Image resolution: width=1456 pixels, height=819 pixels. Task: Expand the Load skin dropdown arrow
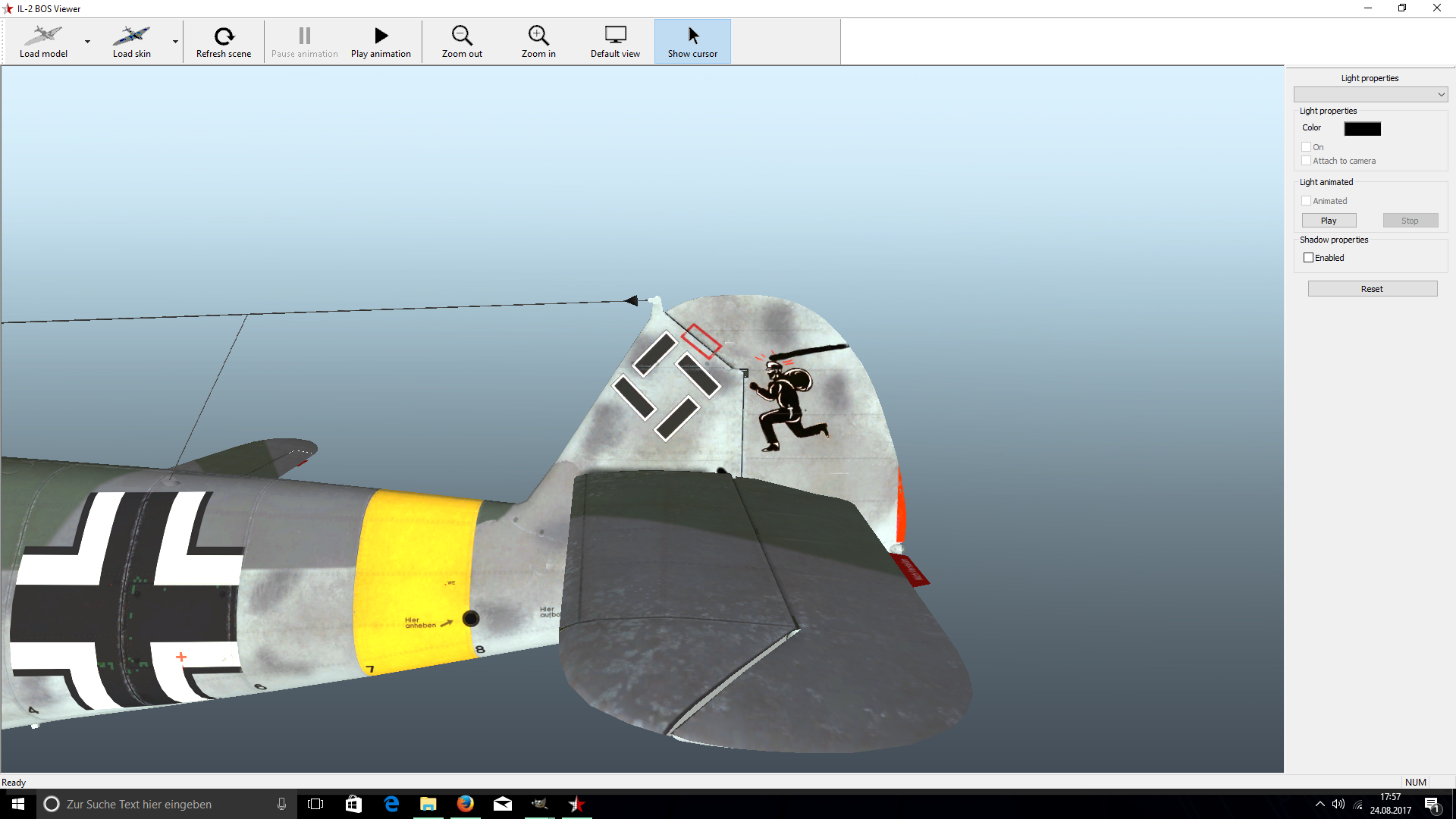tap(175, 42)
